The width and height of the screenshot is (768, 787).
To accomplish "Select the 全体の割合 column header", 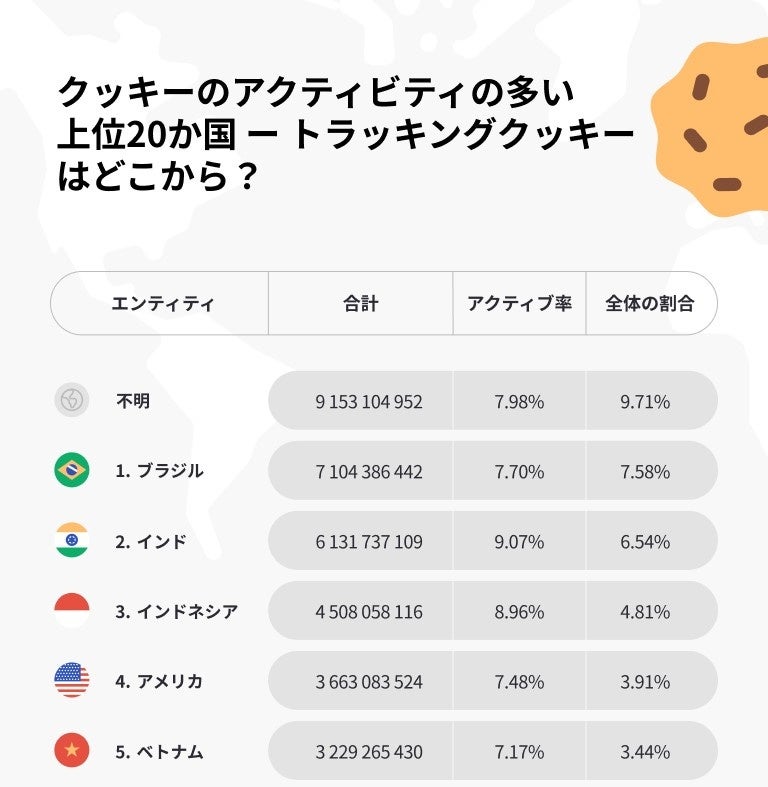I will point(649,304).
